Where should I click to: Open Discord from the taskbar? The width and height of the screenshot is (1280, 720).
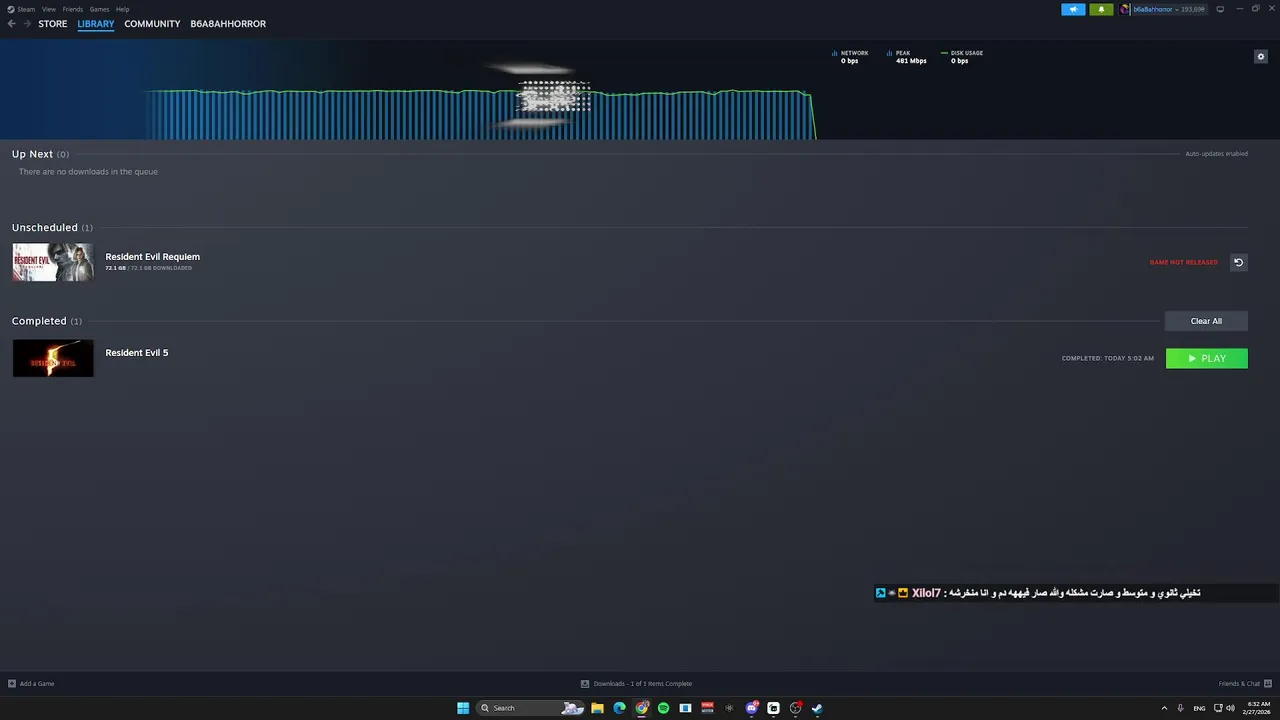pos(751,708)
